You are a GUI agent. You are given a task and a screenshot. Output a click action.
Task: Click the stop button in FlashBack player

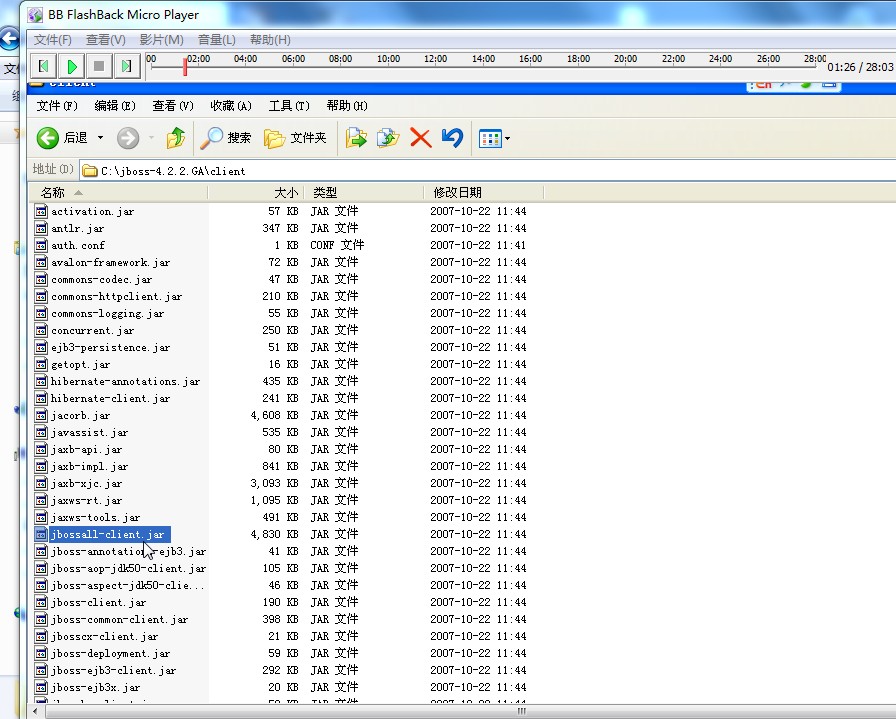[99, 66]
